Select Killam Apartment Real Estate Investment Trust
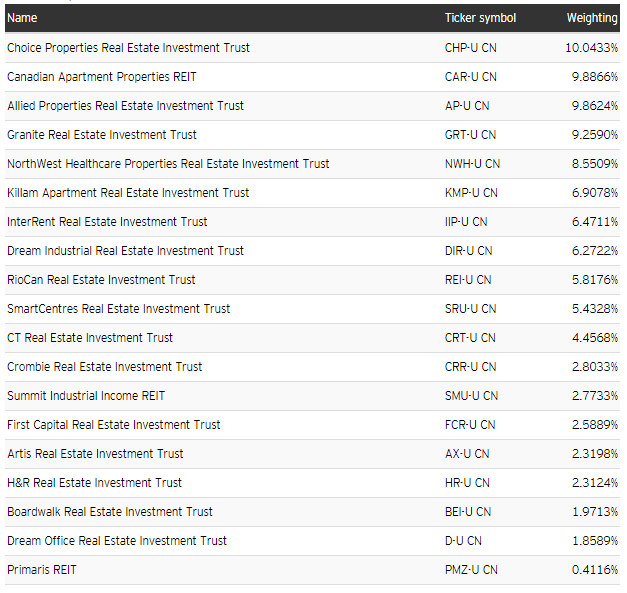627x593 pixels. 128,193
